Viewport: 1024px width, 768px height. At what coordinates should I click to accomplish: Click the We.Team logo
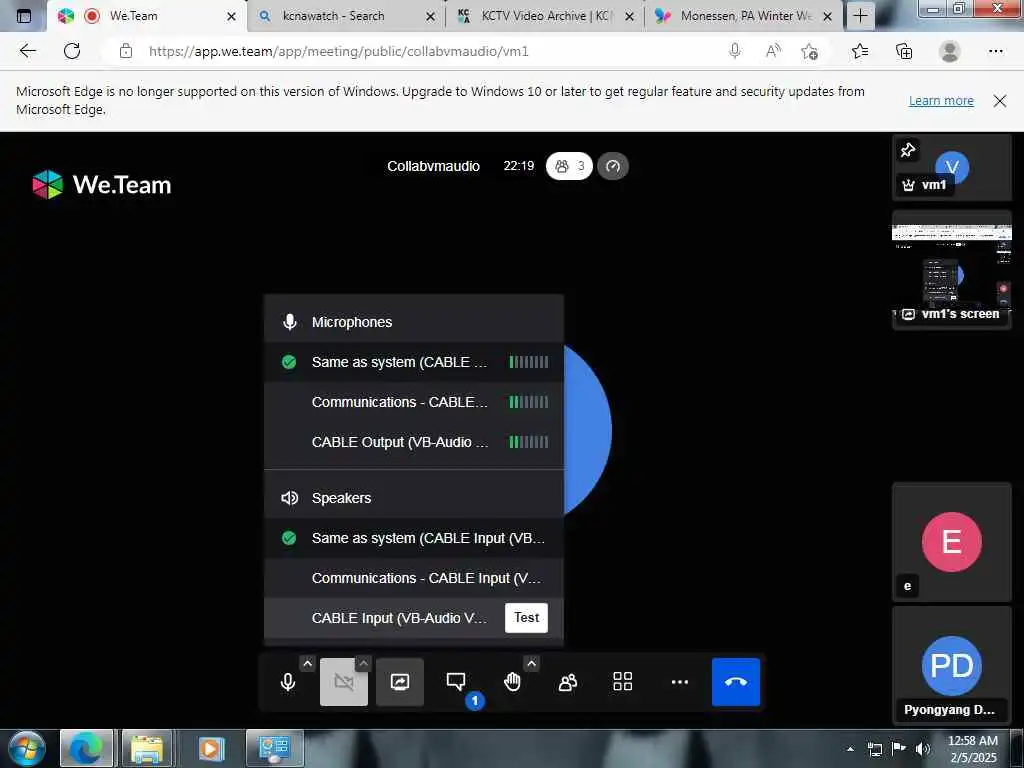(102, 185)
